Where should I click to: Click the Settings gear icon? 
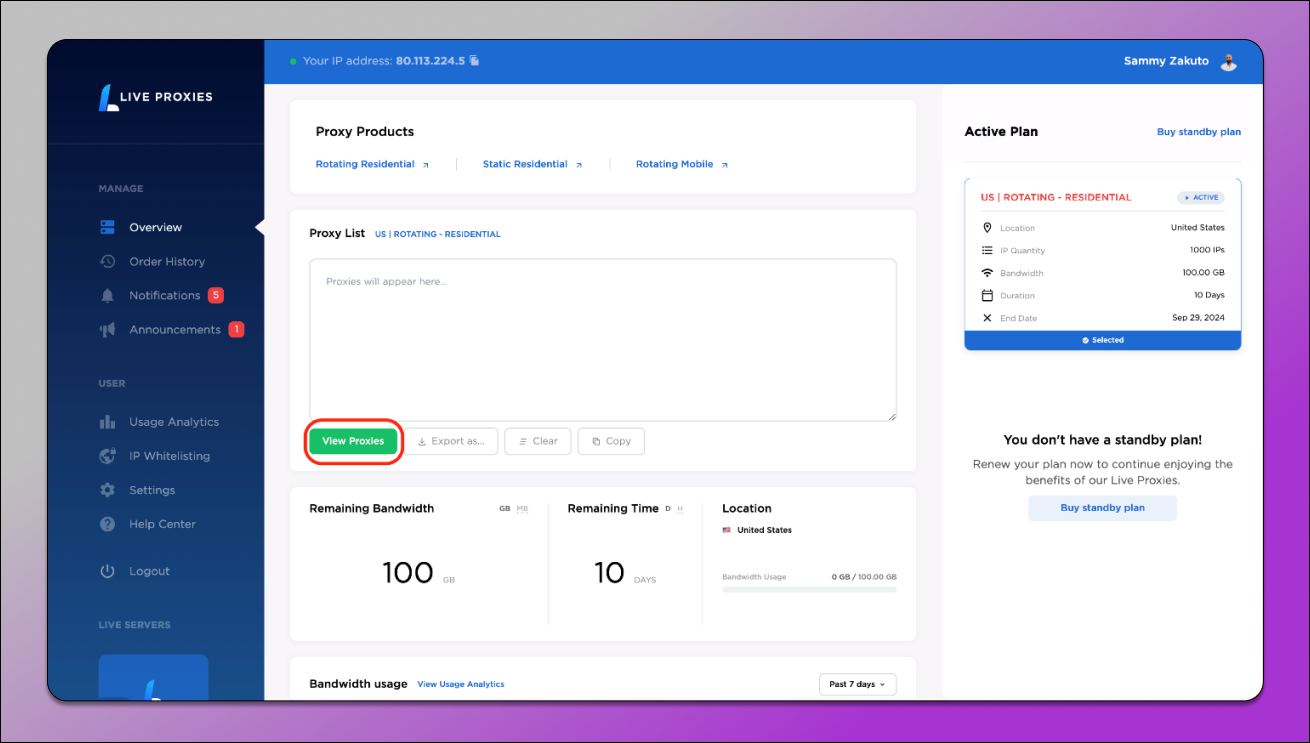coord(108,490)
